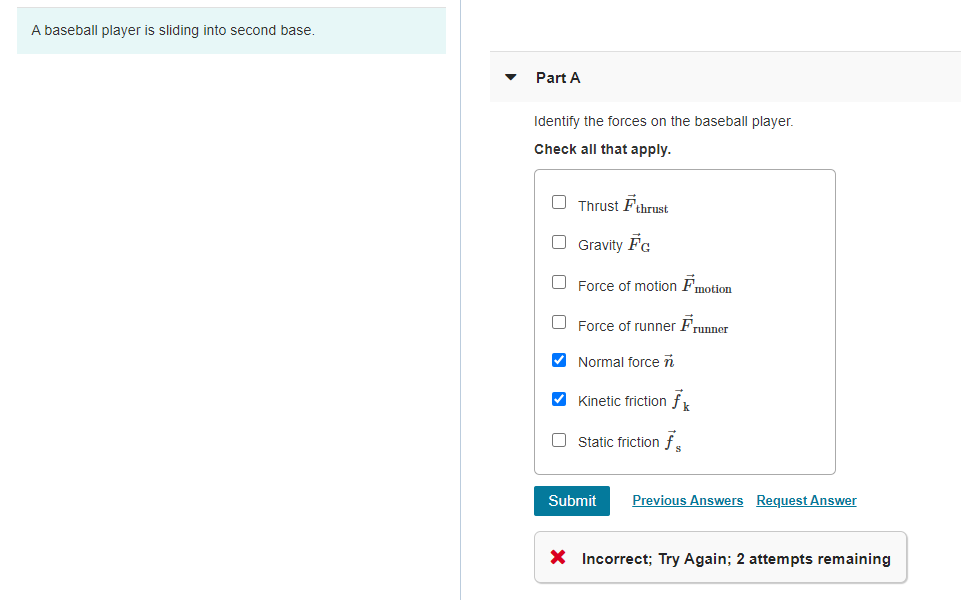The image size is (961, 600).
Task: Click the Static friction label text
Action: pyautogui.click(x=619, y=442)
